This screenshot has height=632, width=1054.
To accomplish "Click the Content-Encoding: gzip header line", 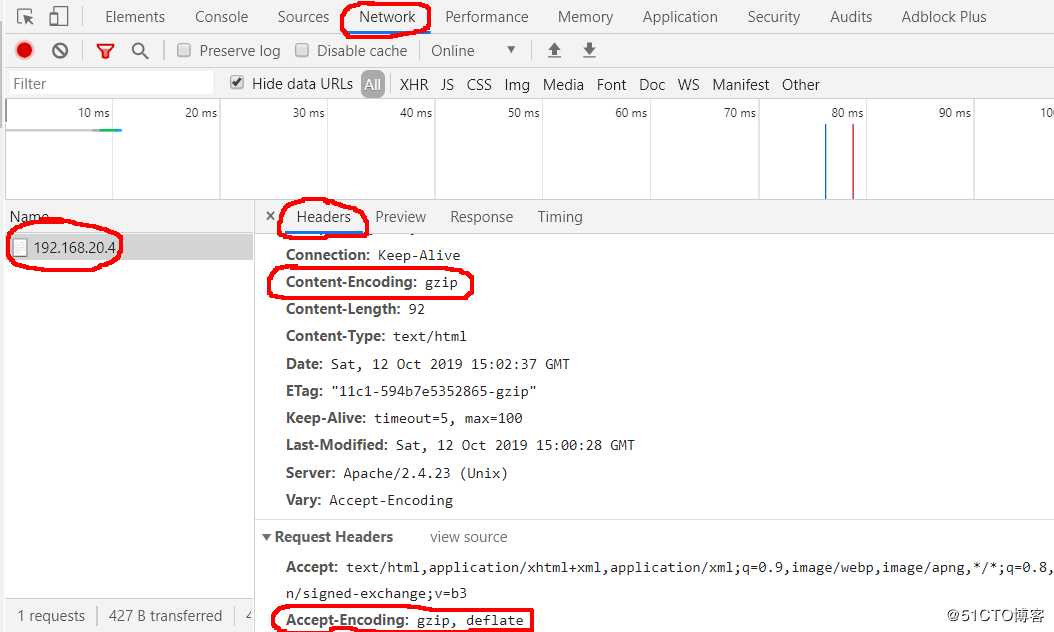I will [x=372, y=282].
